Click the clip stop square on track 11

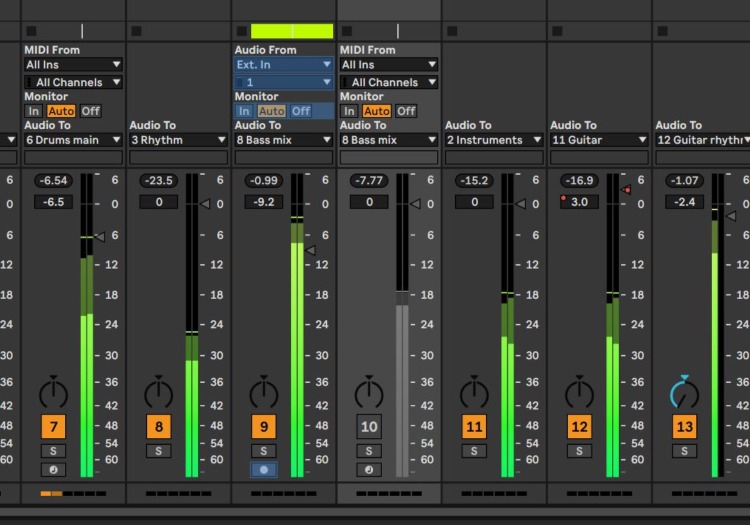(452, 31)
